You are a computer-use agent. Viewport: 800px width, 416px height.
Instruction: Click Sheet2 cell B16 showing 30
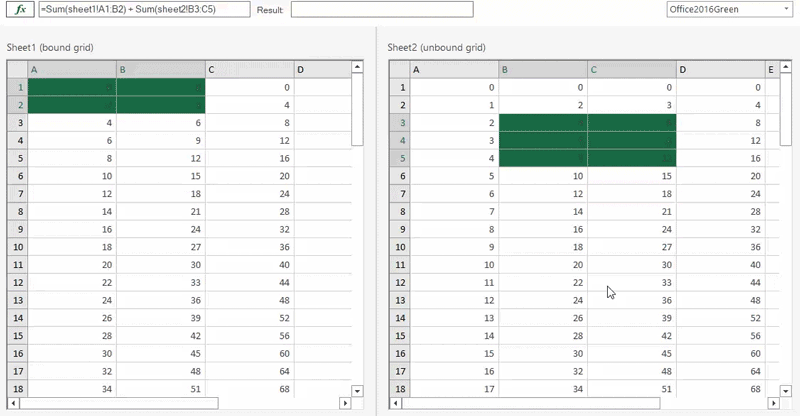click(543, 354)
